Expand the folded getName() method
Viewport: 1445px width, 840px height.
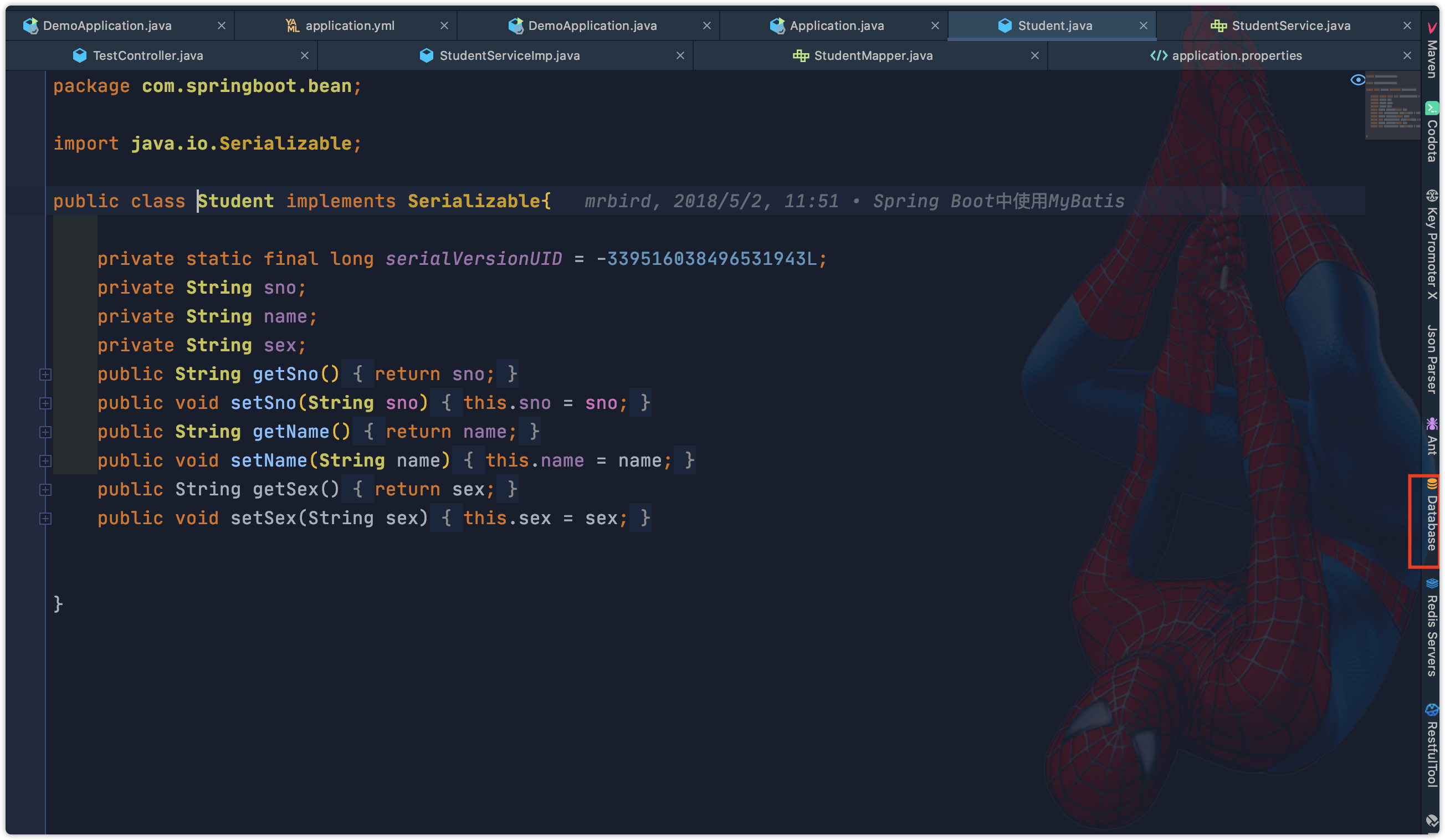click(45, 432)
